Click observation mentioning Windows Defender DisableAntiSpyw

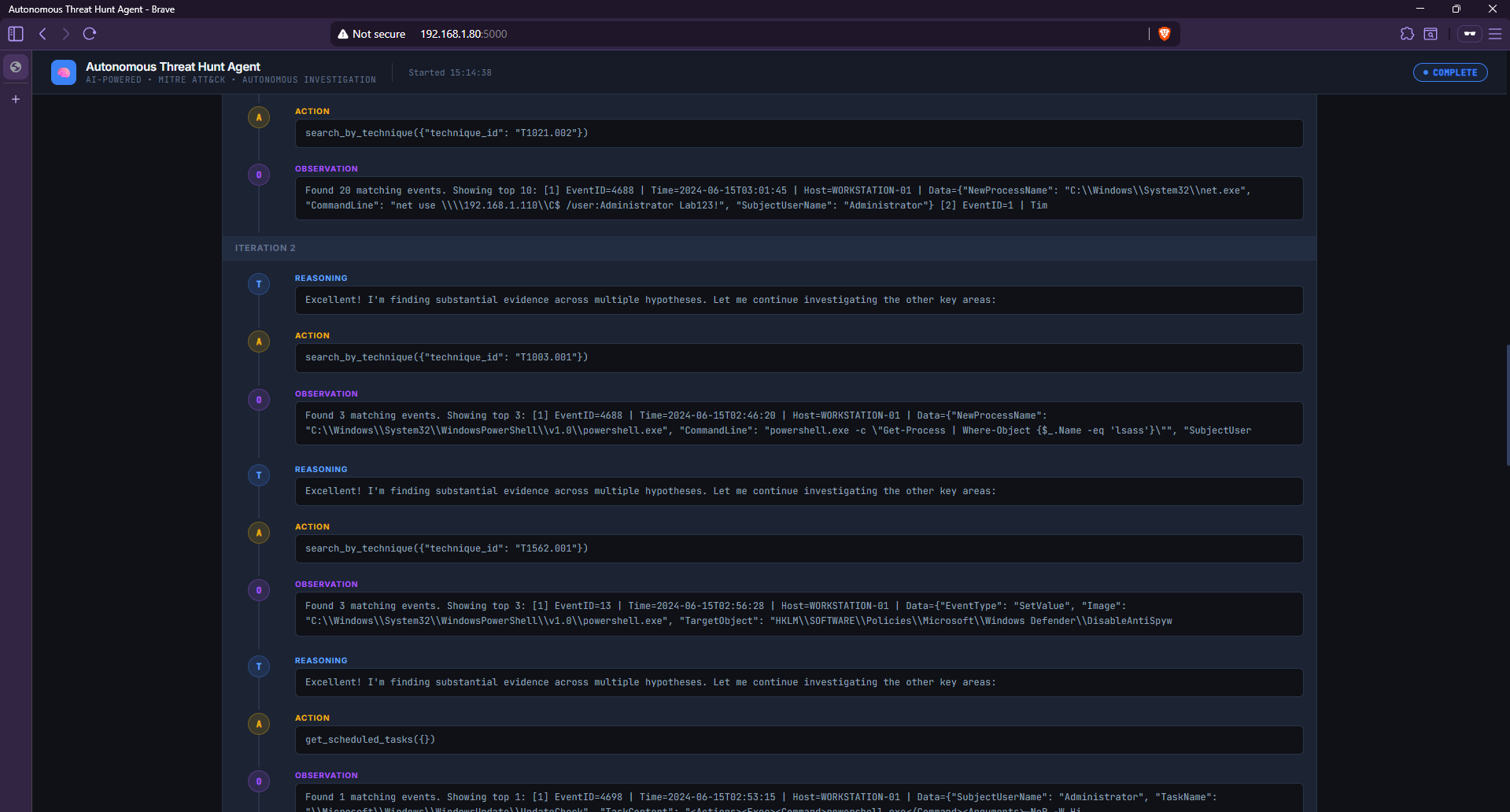point(799,614)
